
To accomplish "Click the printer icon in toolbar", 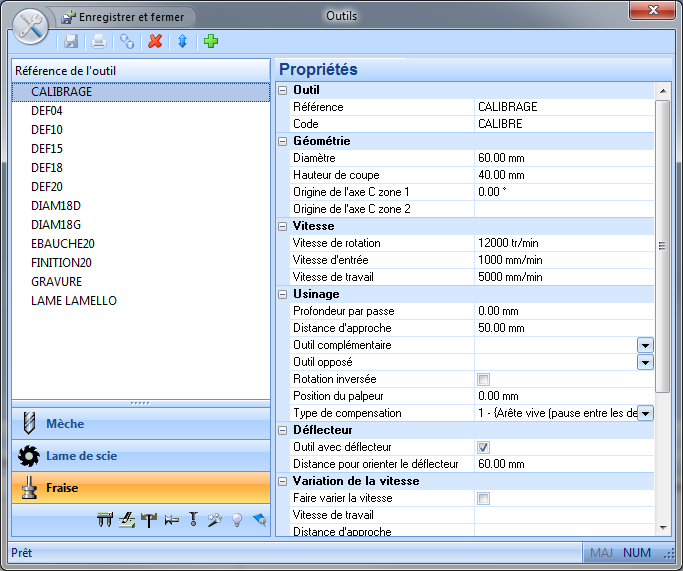I will click(x=99, y=41).
